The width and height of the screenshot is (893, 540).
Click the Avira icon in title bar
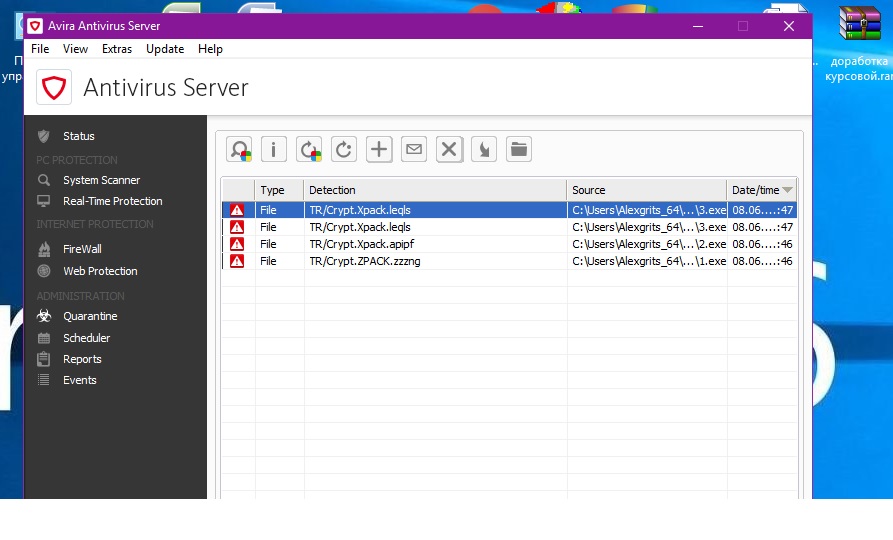coord(35,26)
